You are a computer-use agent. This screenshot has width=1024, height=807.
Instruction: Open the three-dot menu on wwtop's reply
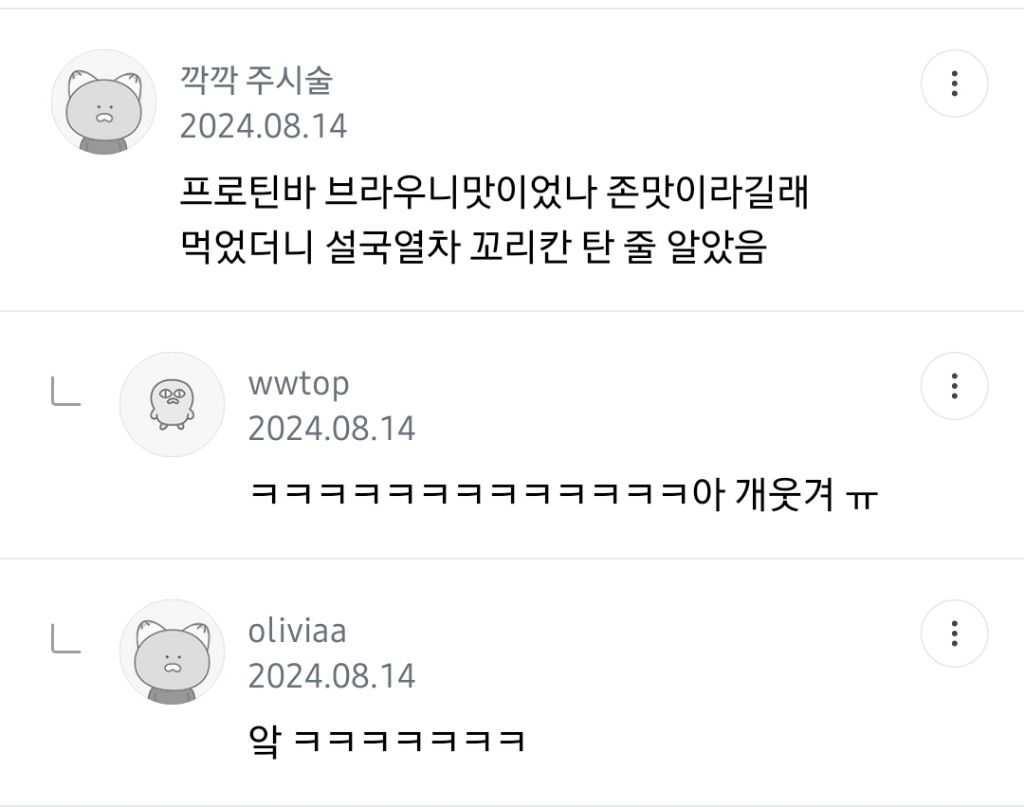click(954, 386)
